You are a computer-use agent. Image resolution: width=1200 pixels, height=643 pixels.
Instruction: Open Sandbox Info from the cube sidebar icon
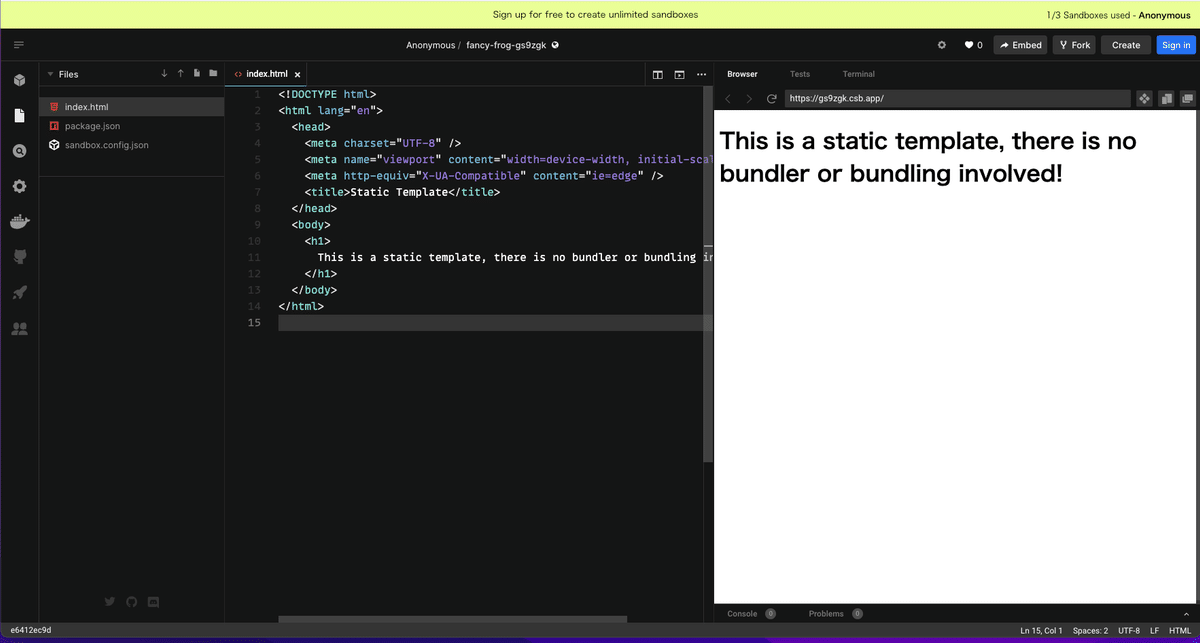[19, 80]
